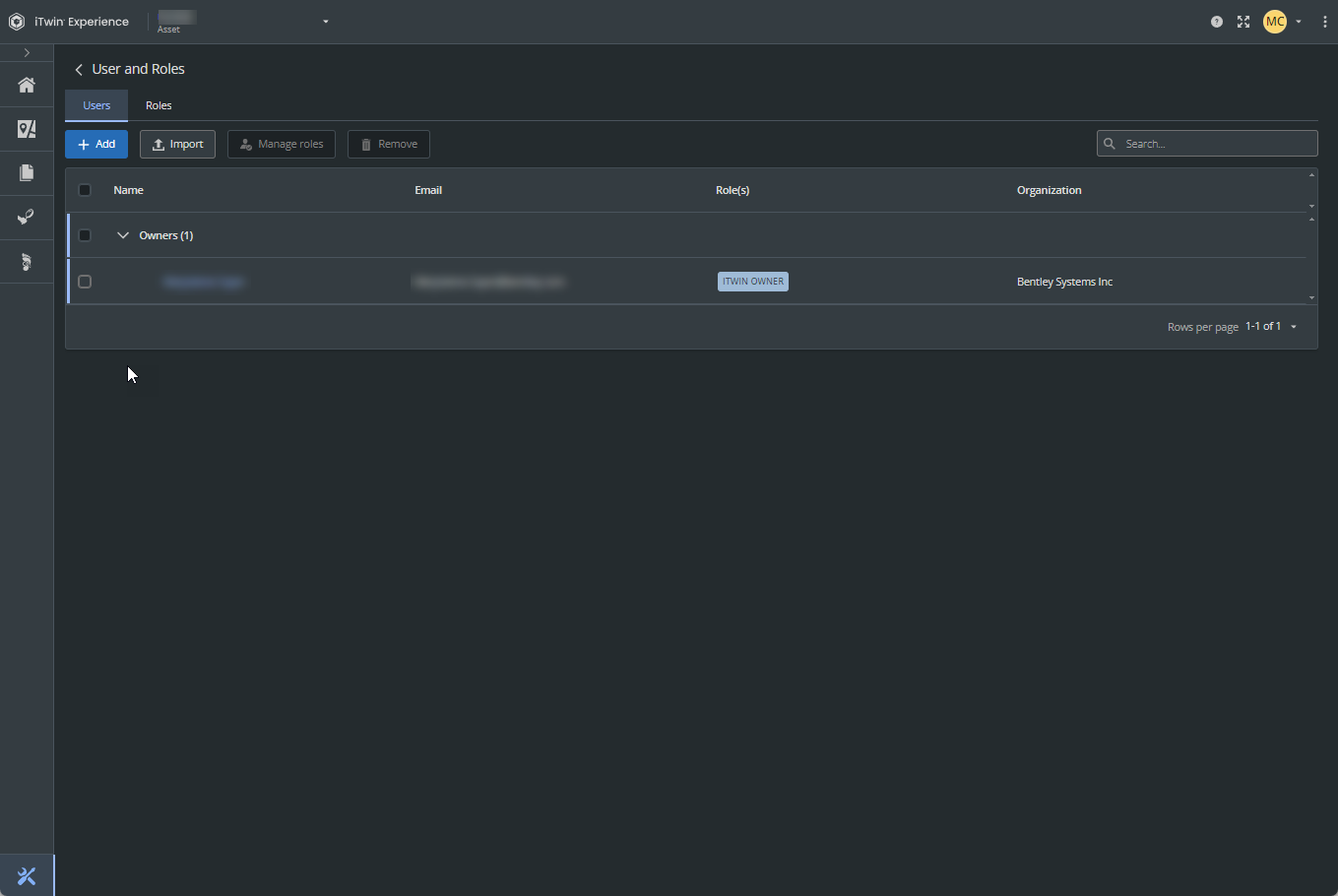1338x896 pixels.
Task: Open the vertical three-dot more menu
Action: (x=1324, y=22)
